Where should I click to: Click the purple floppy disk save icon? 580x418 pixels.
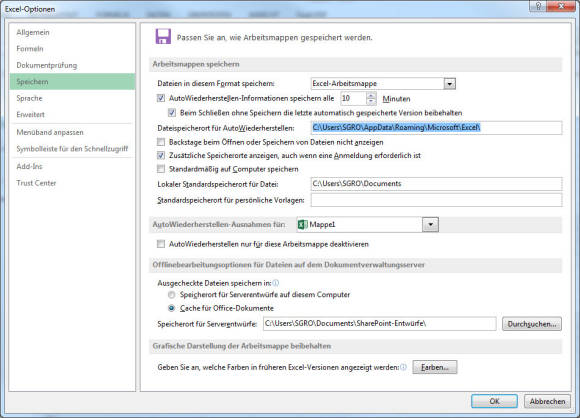point(163,36)
